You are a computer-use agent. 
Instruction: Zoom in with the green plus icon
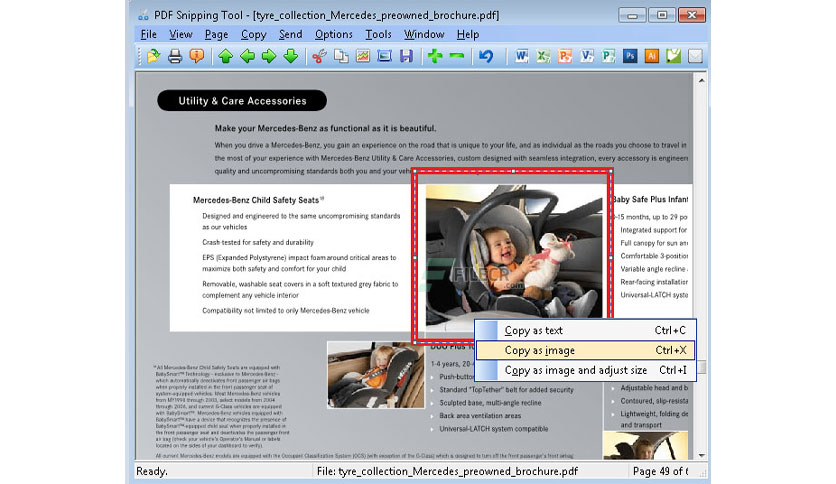(435, 56)
